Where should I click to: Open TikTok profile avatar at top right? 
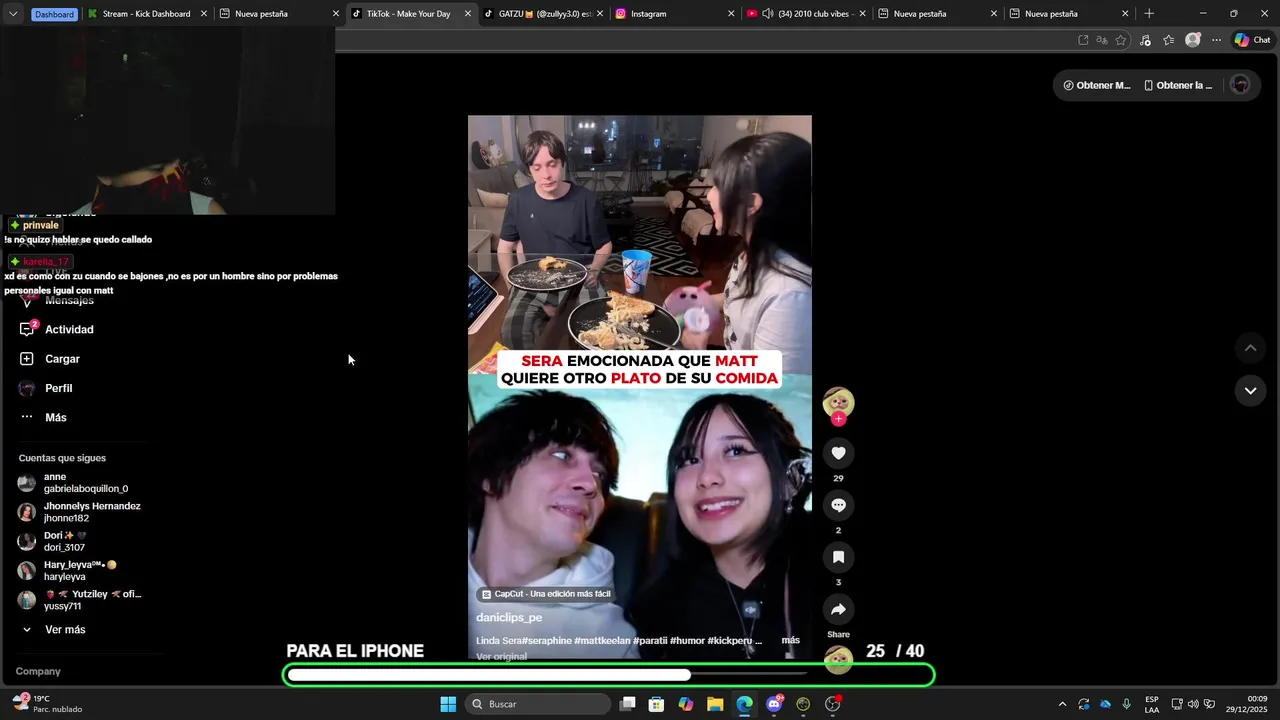pyautogui.click(x=1240, y=85)
